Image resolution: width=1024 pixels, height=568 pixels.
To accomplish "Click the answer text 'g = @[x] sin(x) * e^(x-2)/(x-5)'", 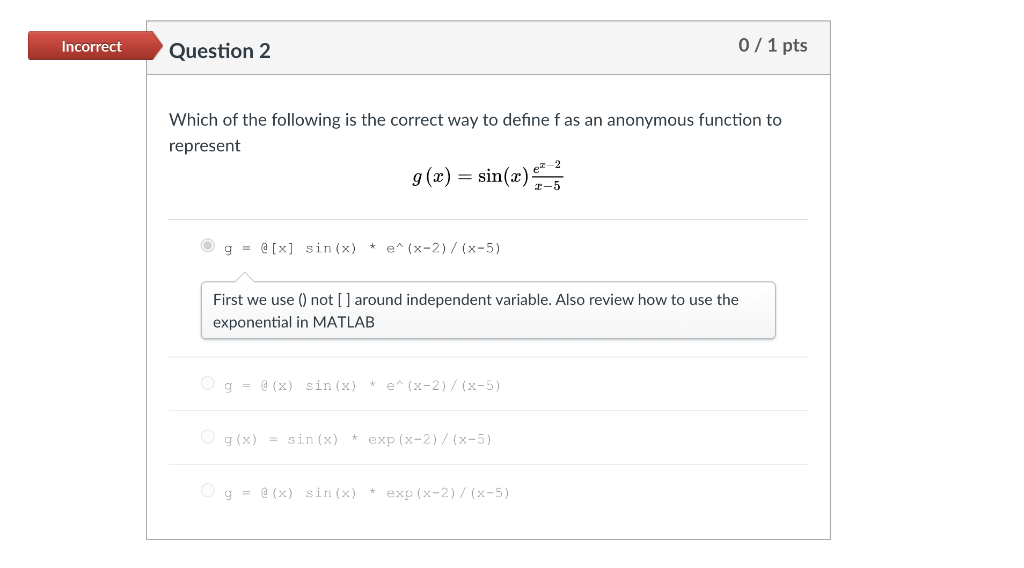I will point(362,247).
